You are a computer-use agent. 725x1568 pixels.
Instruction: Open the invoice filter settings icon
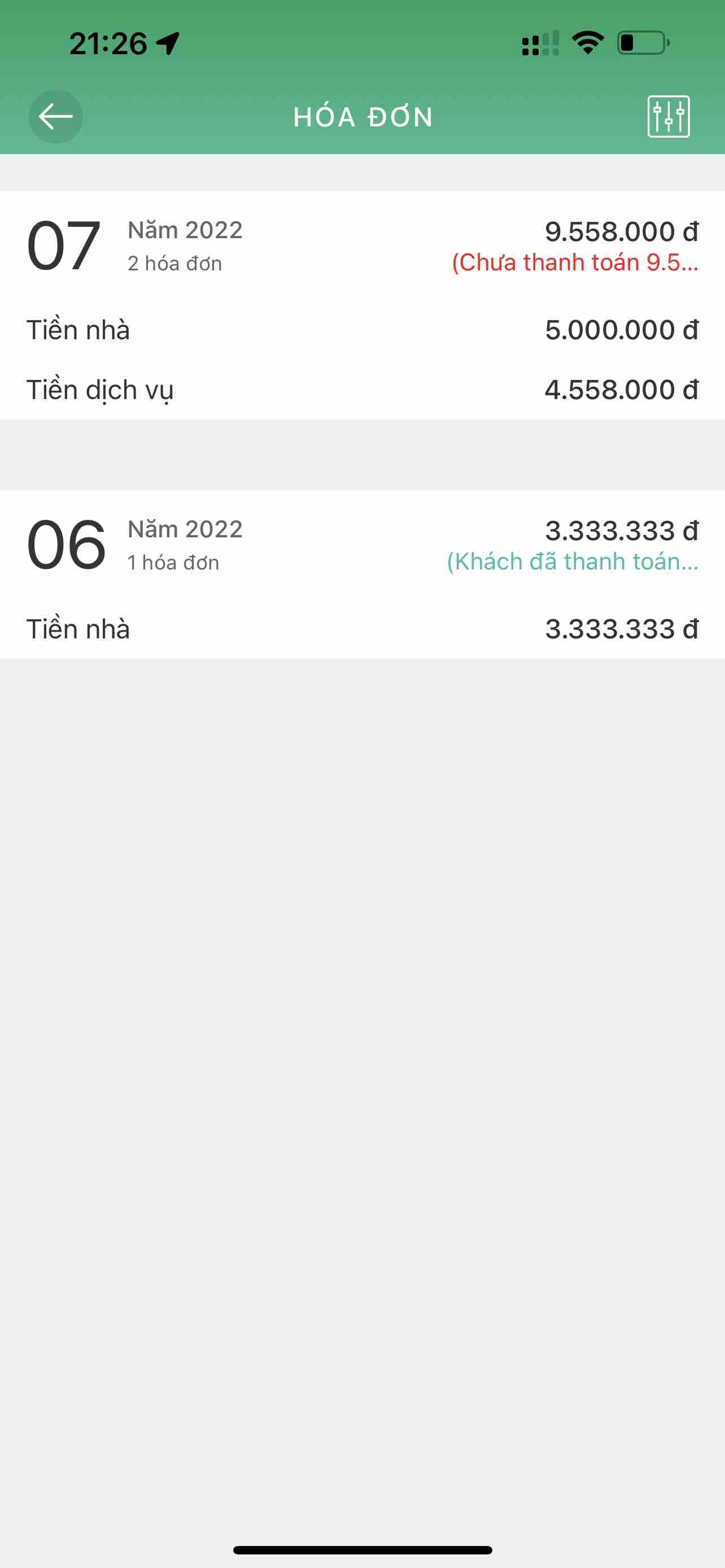669,116
